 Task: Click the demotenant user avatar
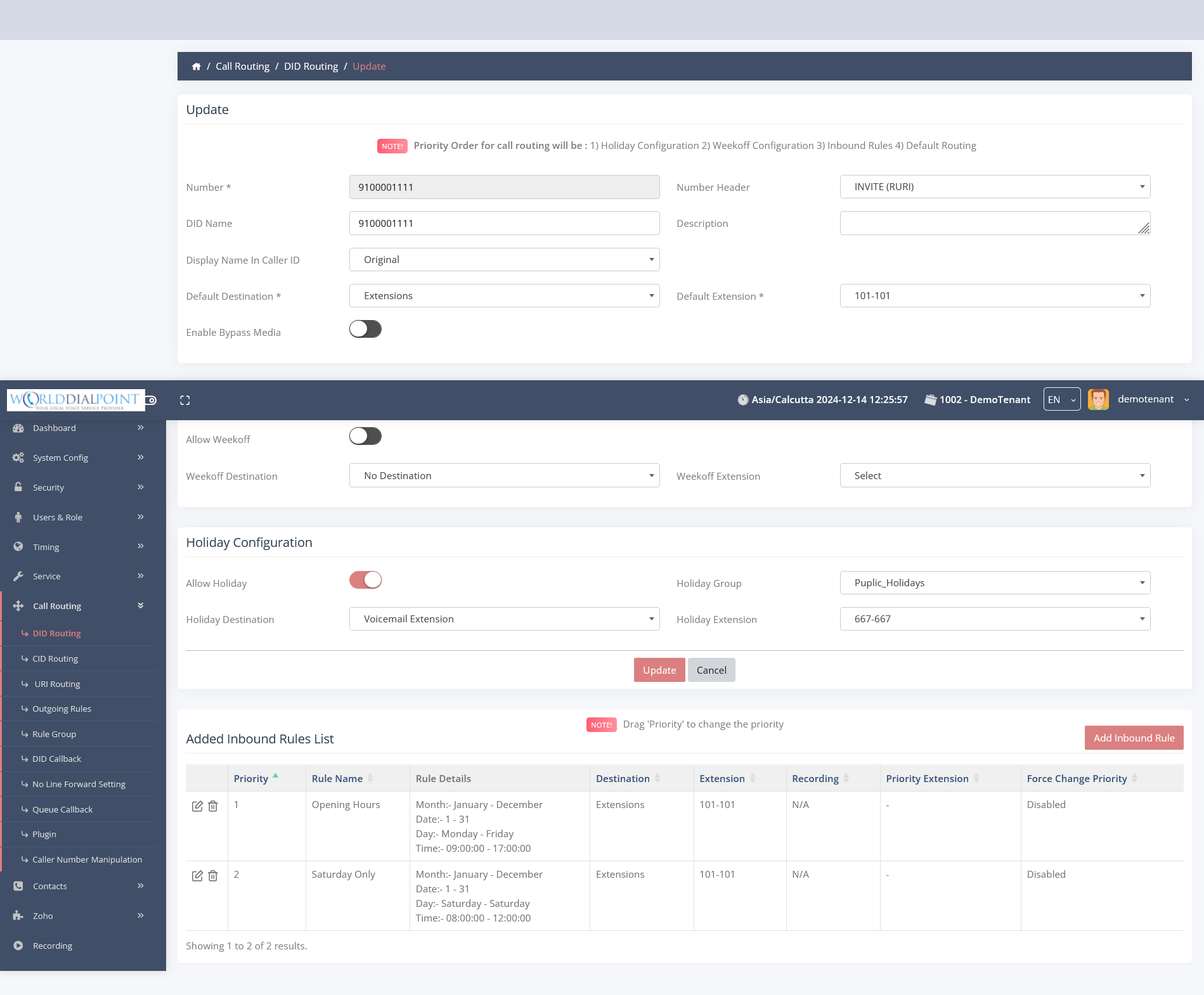pyautogui.click(x=1098, y=399)
